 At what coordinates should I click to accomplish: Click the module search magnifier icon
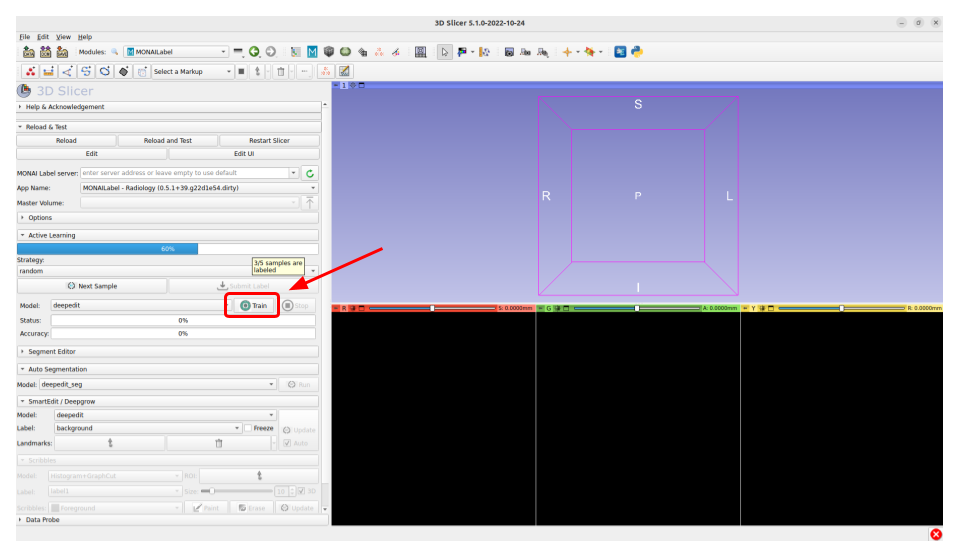coord(114,52)
